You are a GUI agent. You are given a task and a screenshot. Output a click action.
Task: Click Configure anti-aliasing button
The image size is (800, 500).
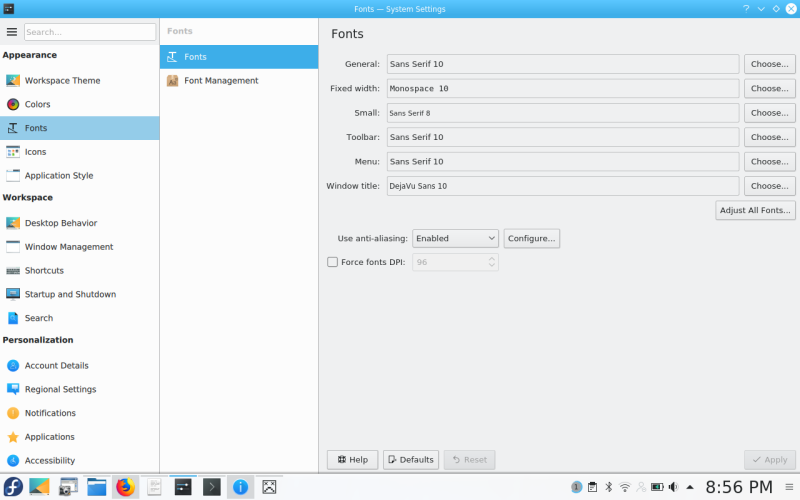click(x=532, y=238)
